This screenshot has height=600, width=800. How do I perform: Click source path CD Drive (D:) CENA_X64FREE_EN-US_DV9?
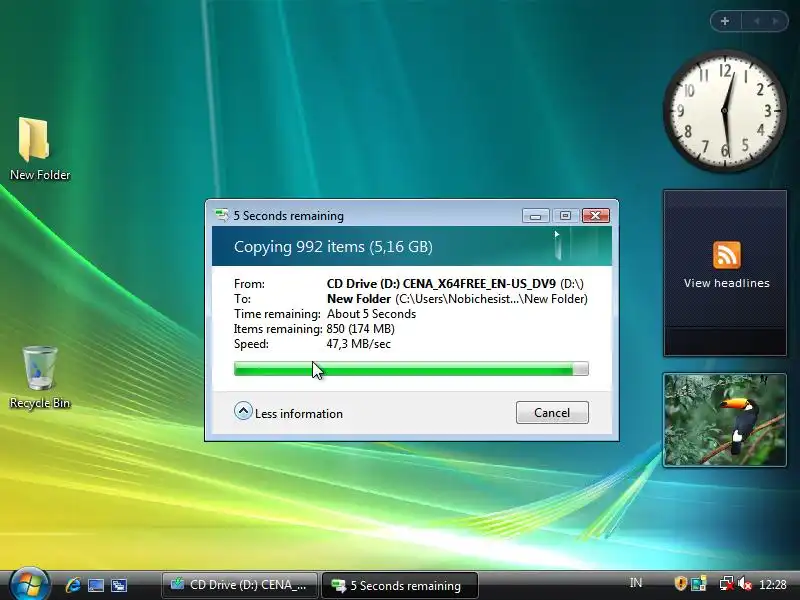[455, 284]
